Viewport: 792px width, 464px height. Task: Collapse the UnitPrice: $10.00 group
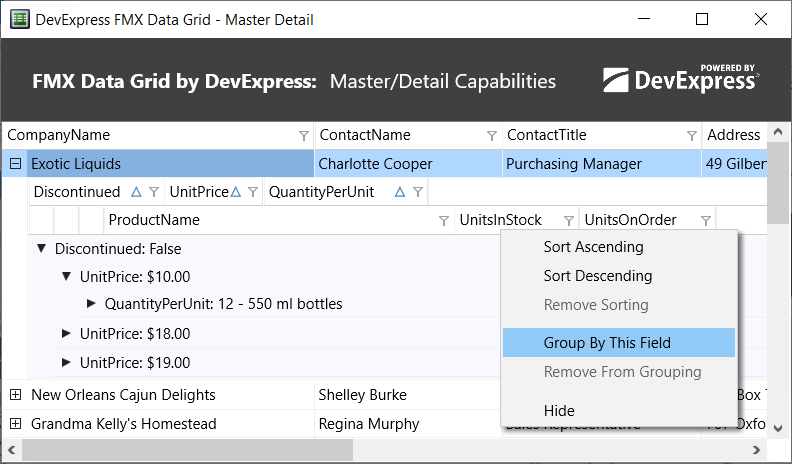pyautogui.click(x=66, y=276)
